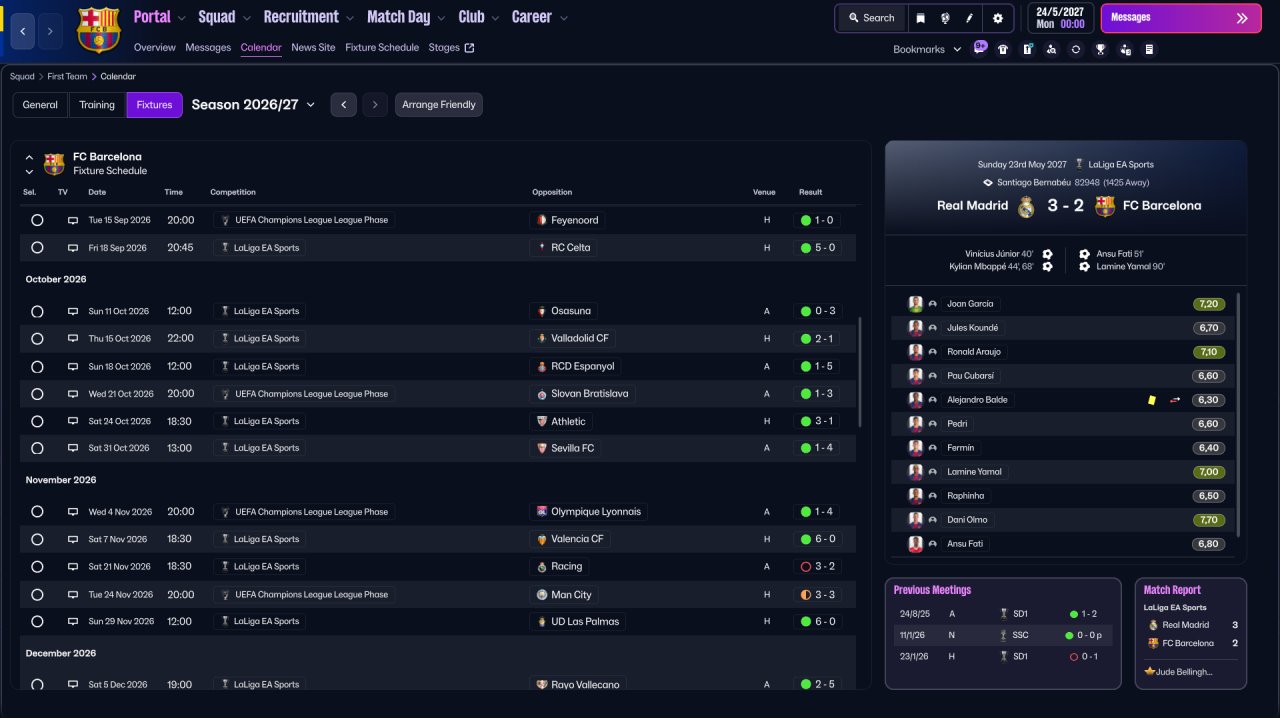This screenshot has width=1280, height=718.
Task: Open the Season 2026/27 selector dropdown
Action: tap(253, 105)
